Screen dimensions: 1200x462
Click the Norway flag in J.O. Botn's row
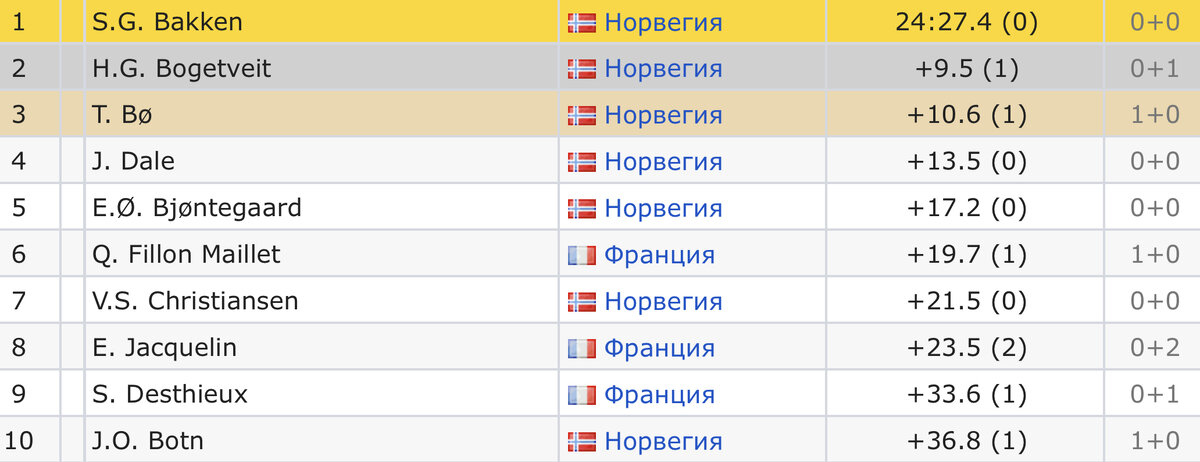[581, 441]
